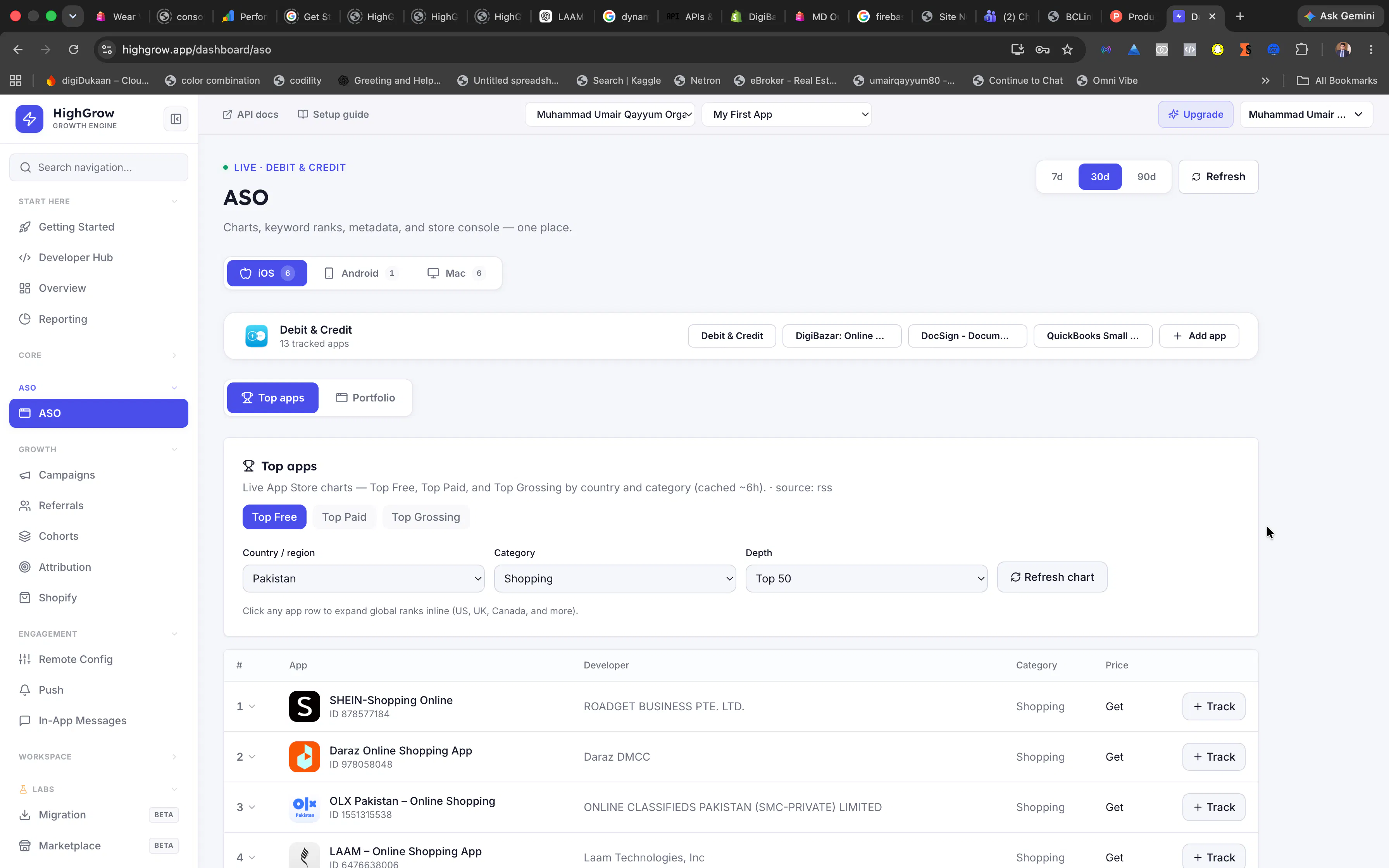Viewport: 1389px width, 868px height.
Task: Select the 30d time range
Action: tap(1100, 177)
